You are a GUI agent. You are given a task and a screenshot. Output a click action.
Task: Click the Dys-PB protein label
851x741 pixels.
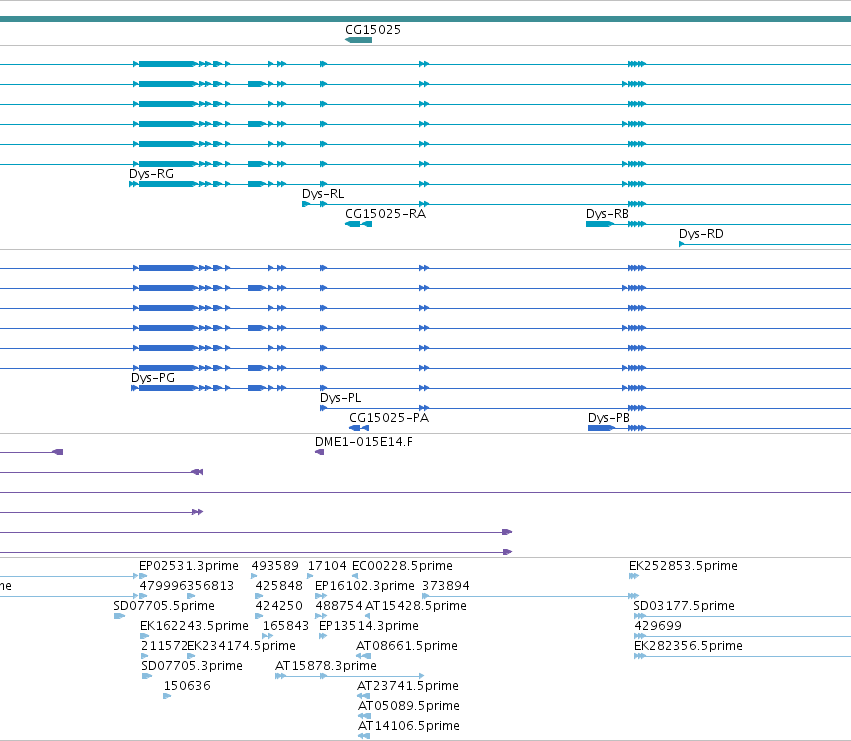pyautogui.click(x=609, y=418)
